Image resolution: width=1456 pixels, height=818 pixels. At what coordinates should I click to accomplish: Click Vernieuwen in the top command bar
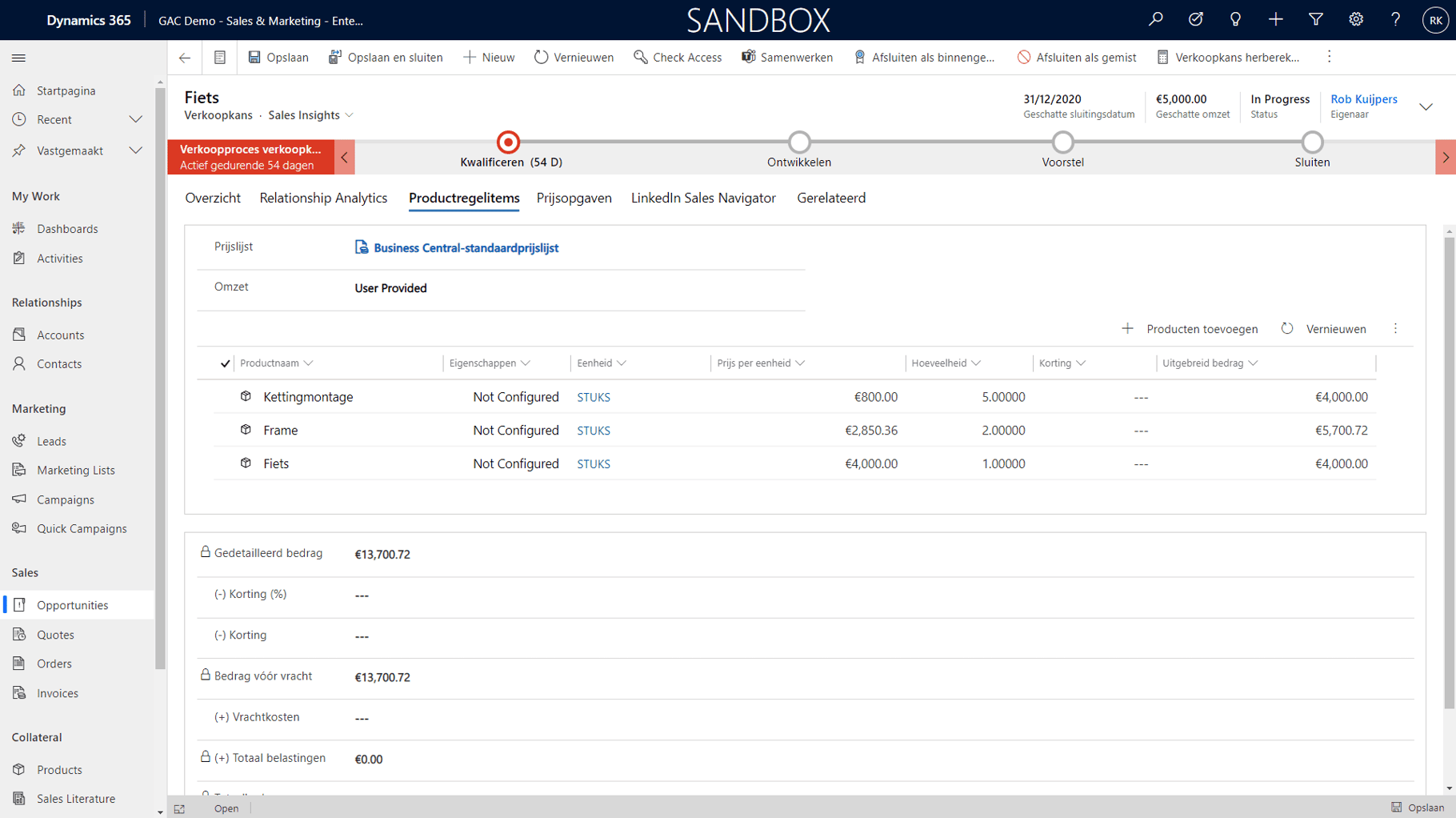tap(574, 58)
